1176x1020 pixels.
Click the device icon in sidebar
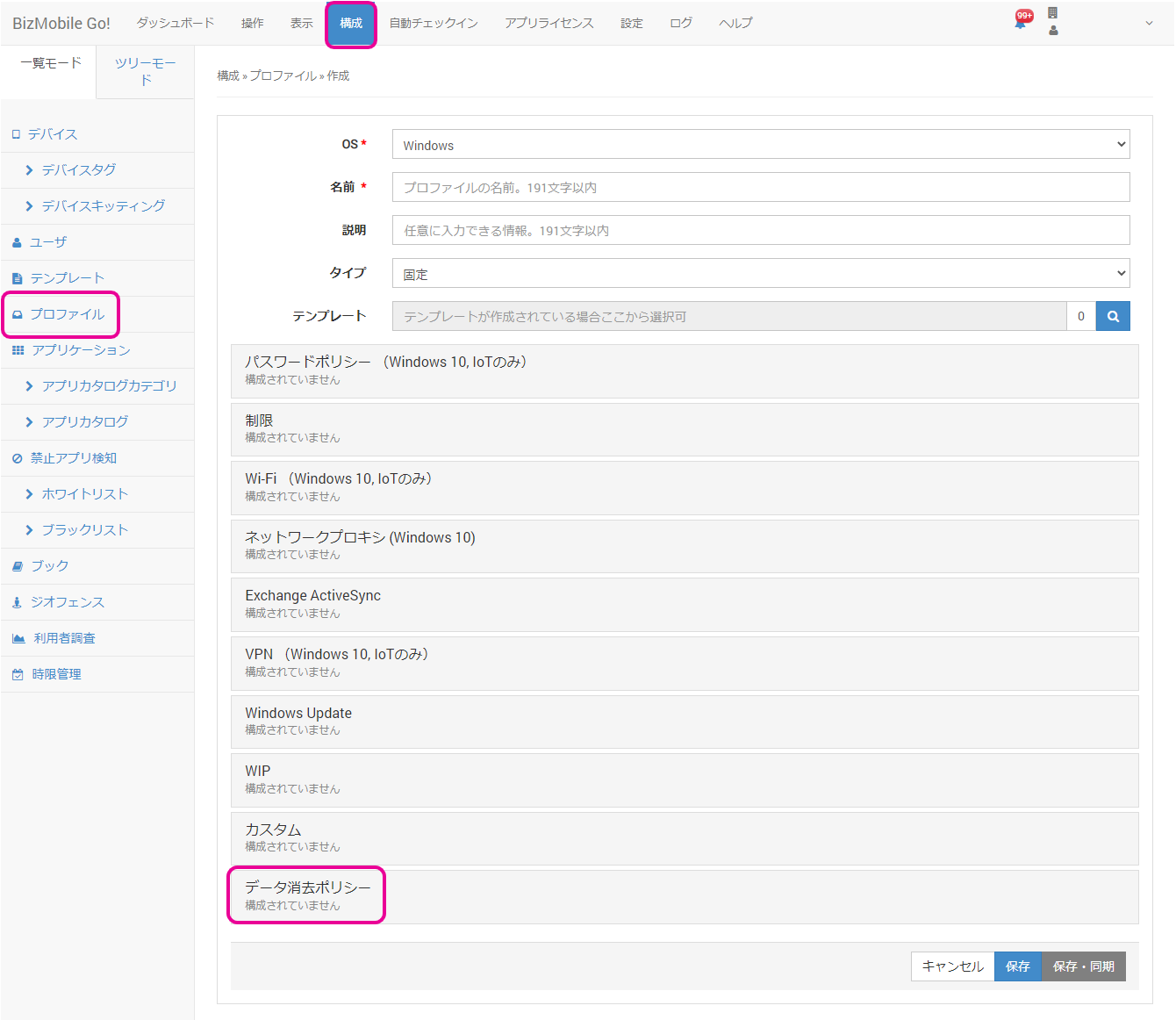tap(16, 134)
